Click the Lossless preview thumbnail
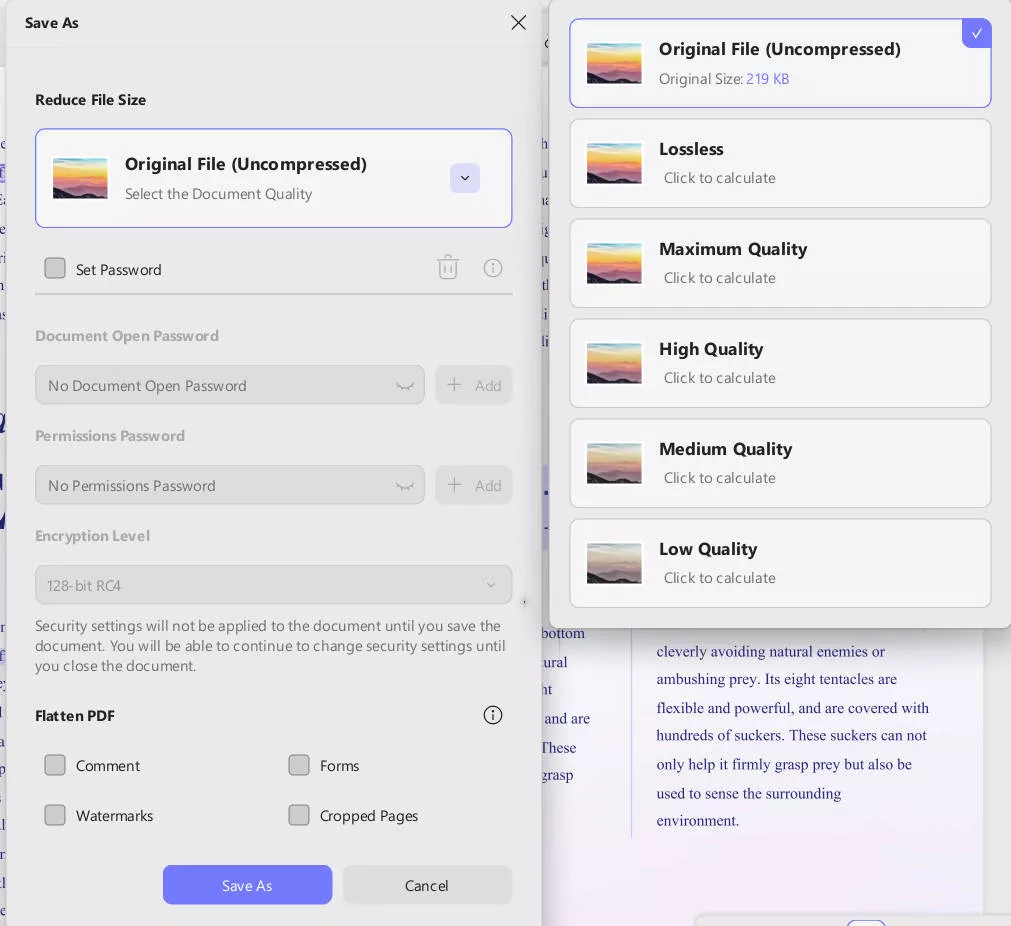 click(613, 163)
